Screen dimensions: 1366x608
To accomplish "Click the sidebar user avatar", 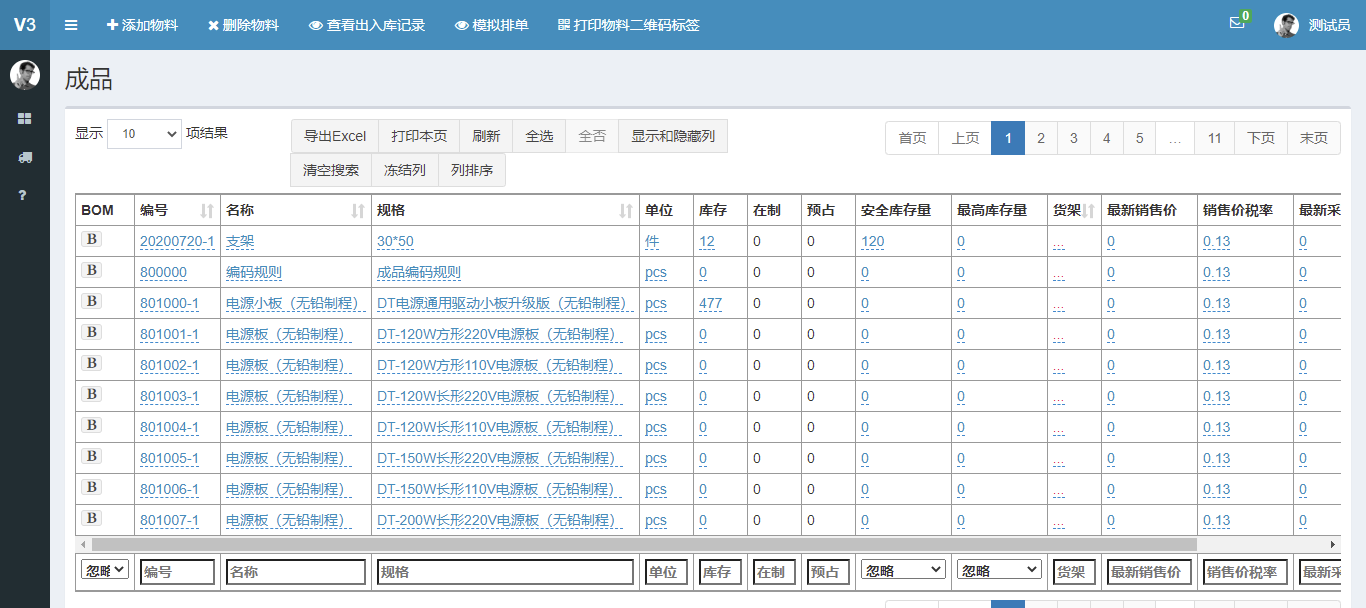I will (25, 75).
